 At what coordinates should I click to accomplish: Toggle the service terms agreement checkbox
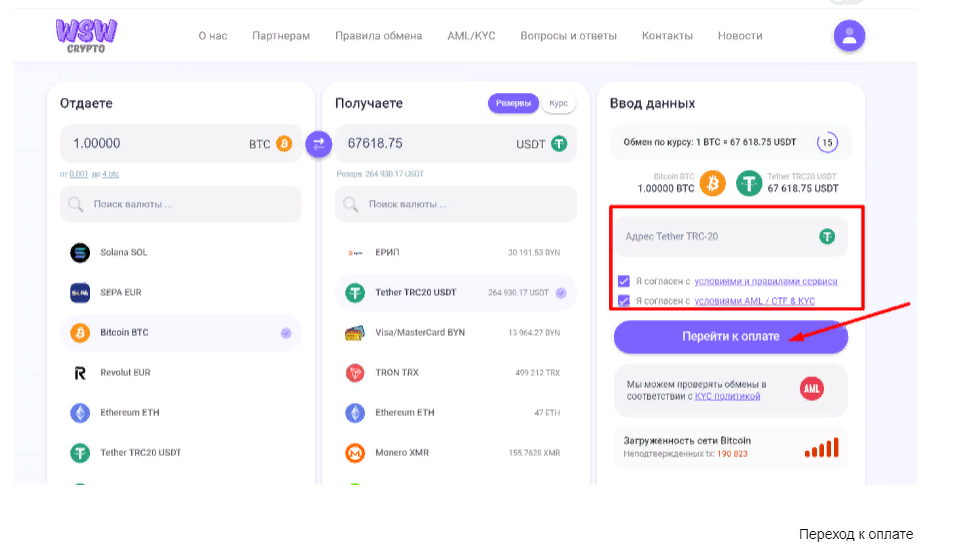624,281
